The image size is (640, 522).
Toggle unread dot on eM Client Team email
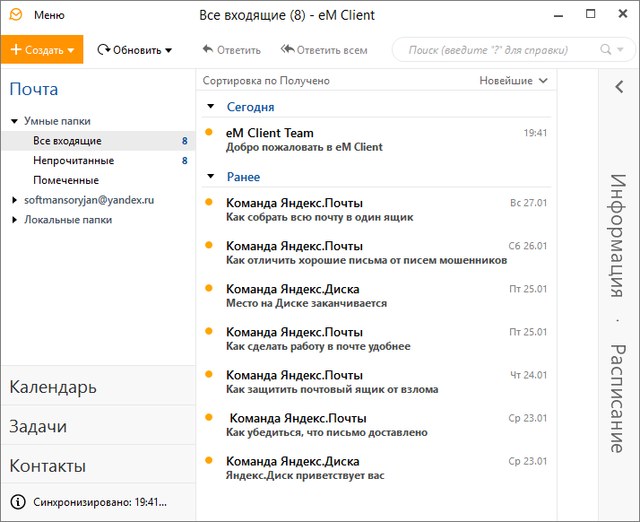(x=209, y=132)
